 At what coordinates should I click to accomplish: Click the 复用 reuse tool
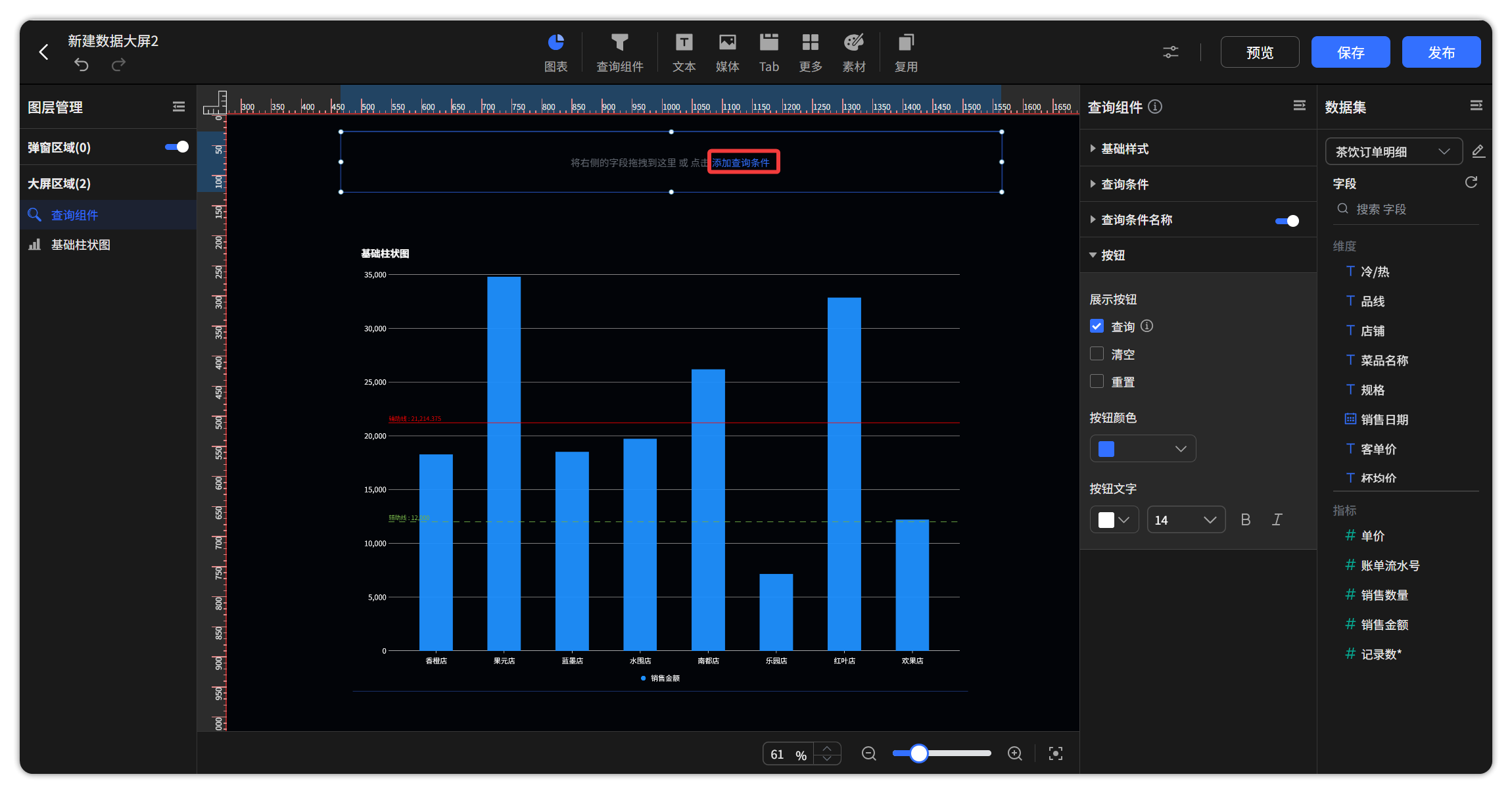(x=906, y=53)
